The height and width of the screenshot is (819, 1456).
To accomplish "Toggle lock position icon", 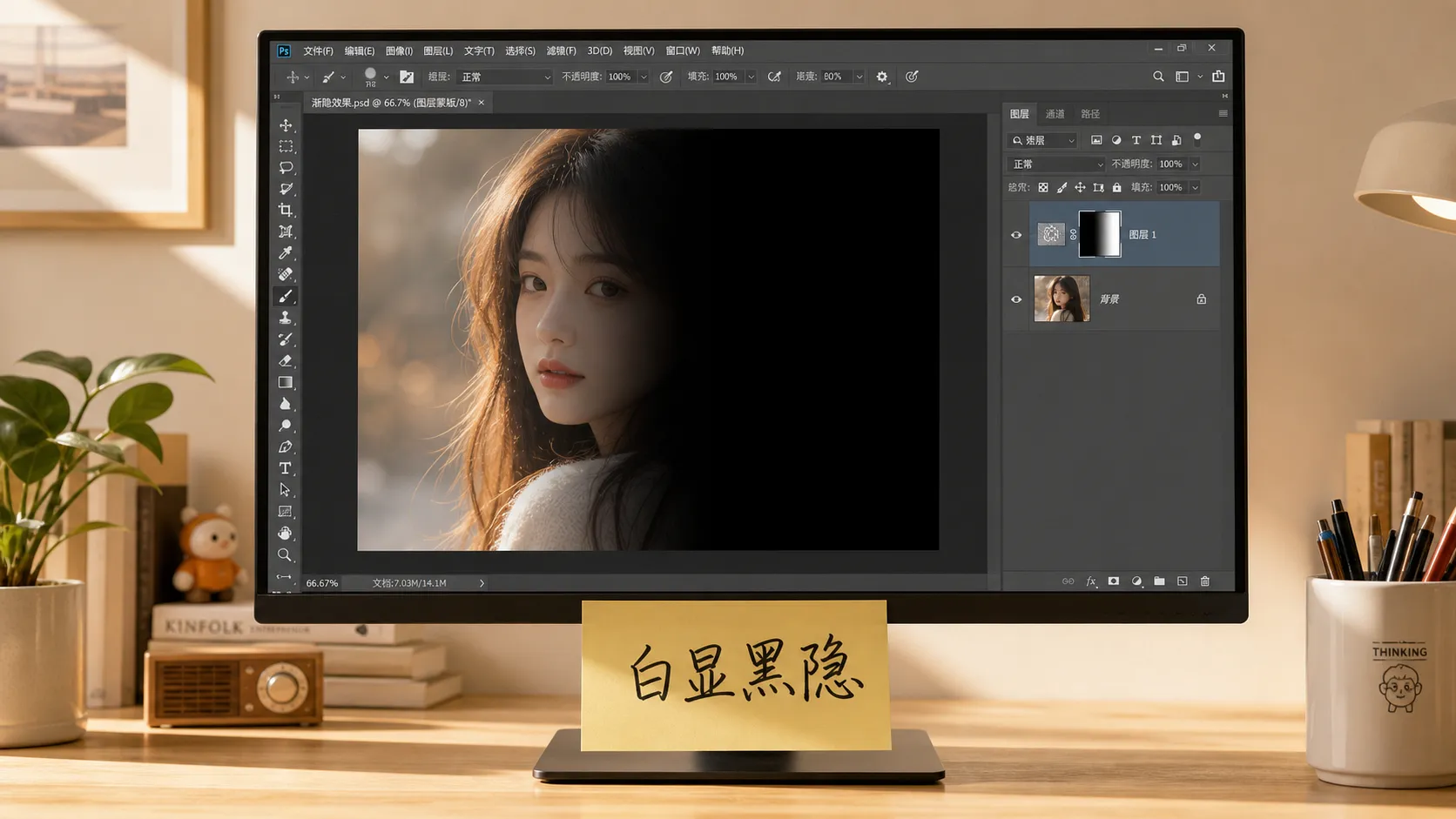I will (1080, 187).
